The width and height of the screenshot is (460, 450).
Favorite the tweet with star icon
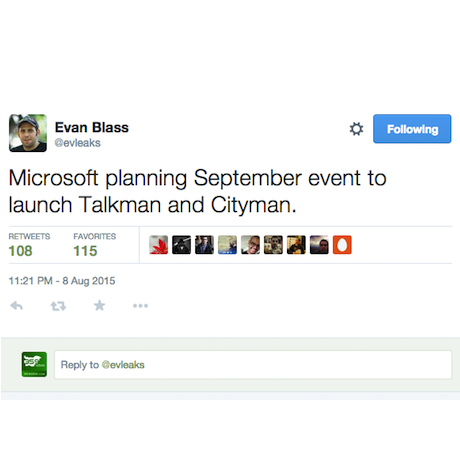coord(99,305)
